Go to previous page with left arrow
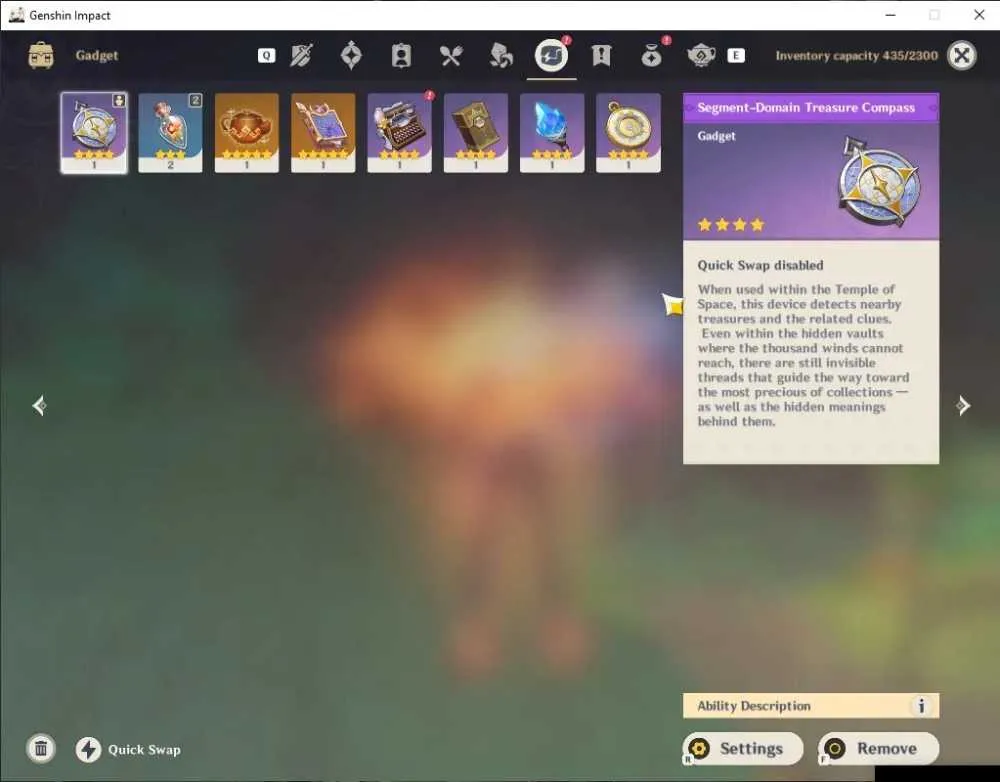Image resolution: width=1000 pixels, height=782 pixels. pyautogui.click(x=40, y=405)
